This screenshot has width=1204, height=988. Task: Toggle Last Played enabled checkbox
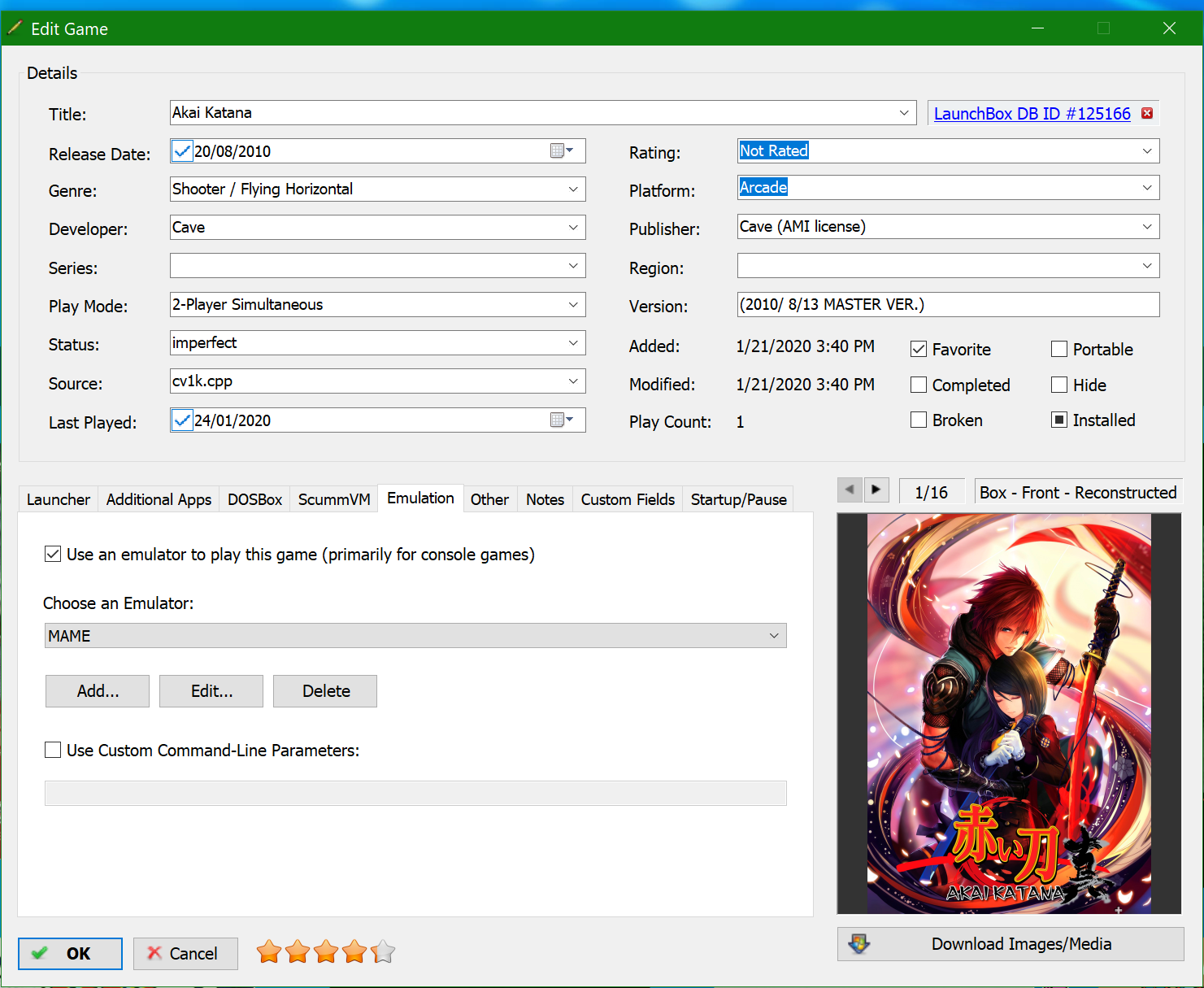point(182,420)
